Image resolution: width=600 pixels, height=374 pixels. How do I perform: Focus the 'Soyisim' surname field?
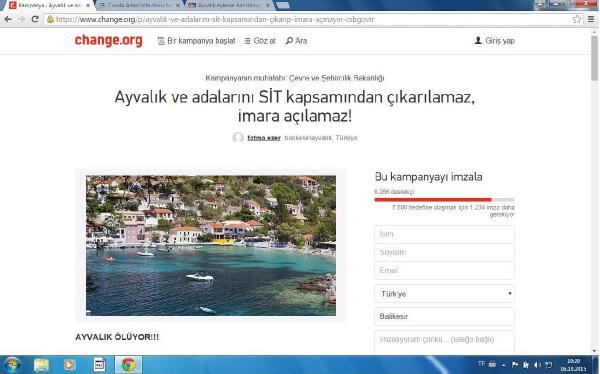pos(444,252)
